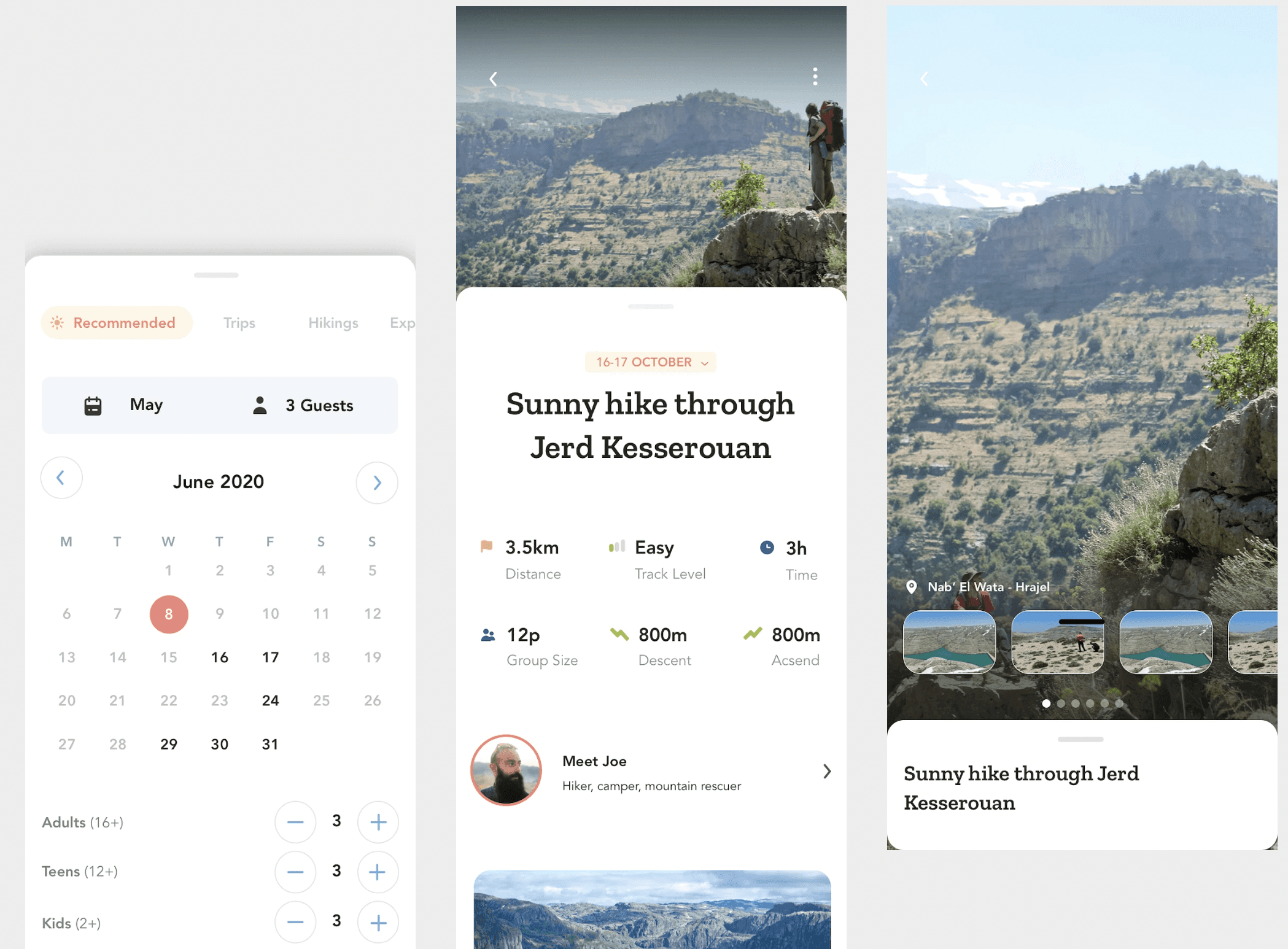Click back arrow on the photo gallery screen

(924, 79)
